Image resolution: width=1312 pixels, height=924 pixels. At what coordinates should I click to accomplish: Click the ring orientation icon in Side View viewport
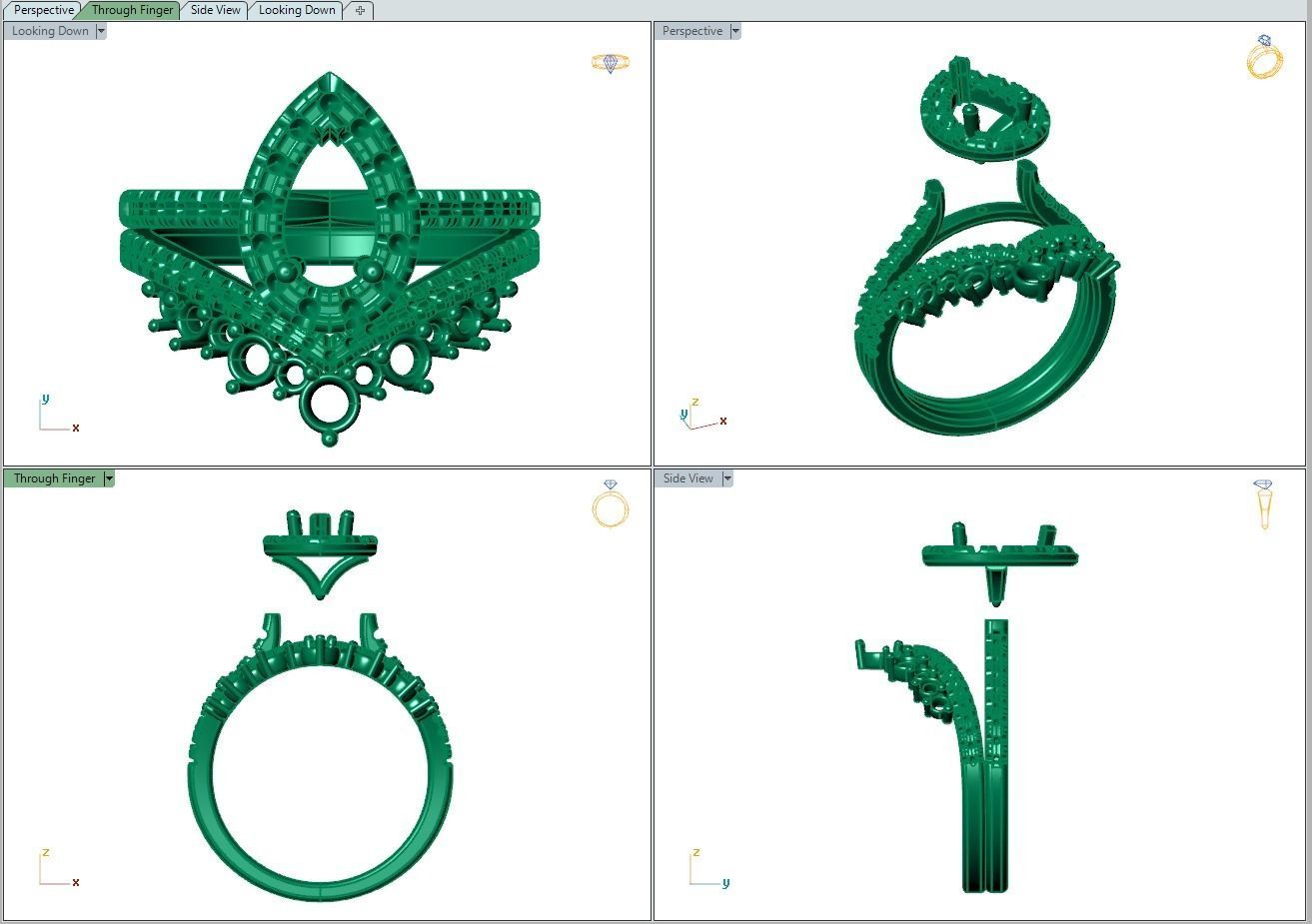(x=1264, y=504)
